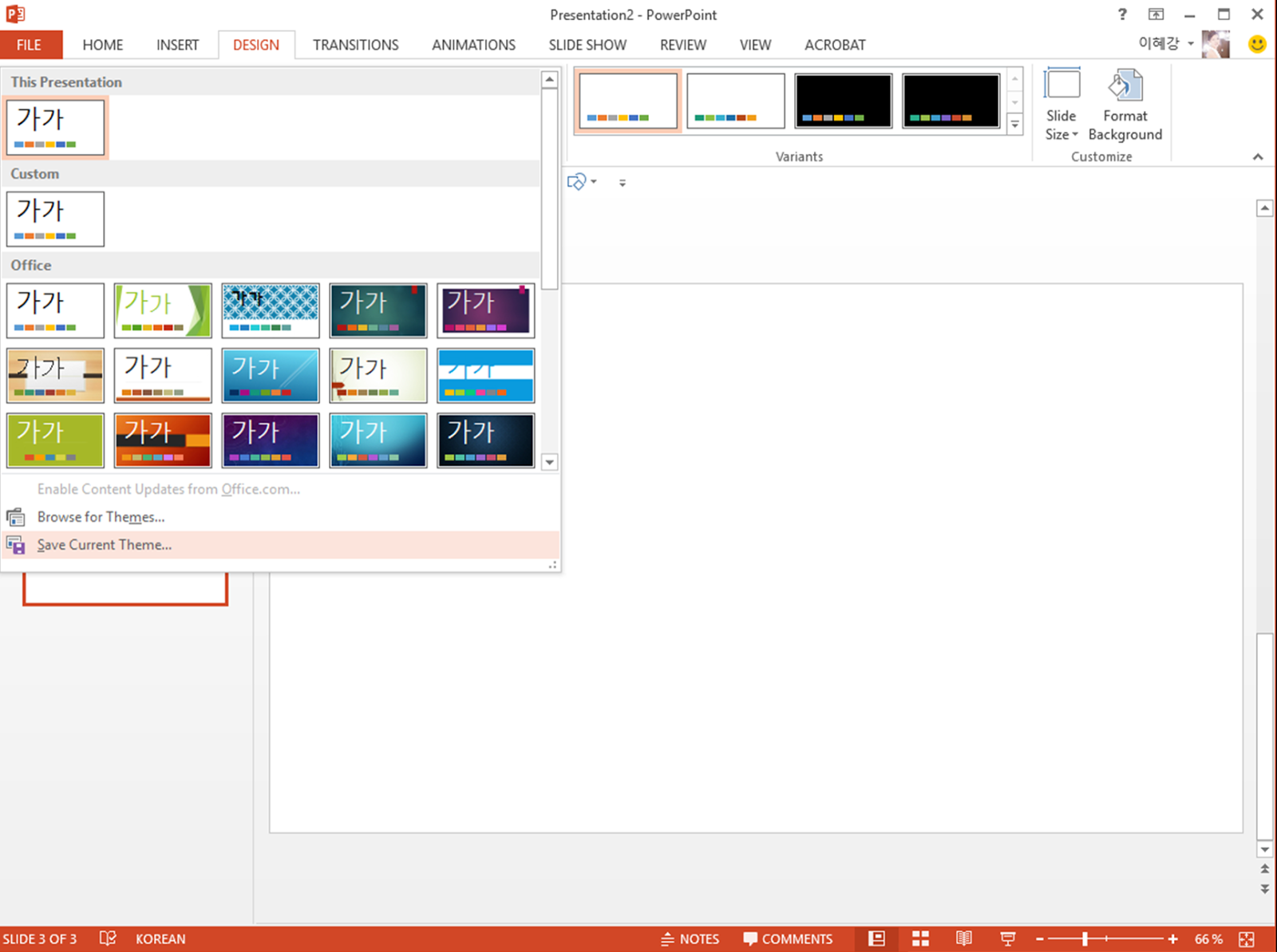Switch to Reading view

(963, 938)
